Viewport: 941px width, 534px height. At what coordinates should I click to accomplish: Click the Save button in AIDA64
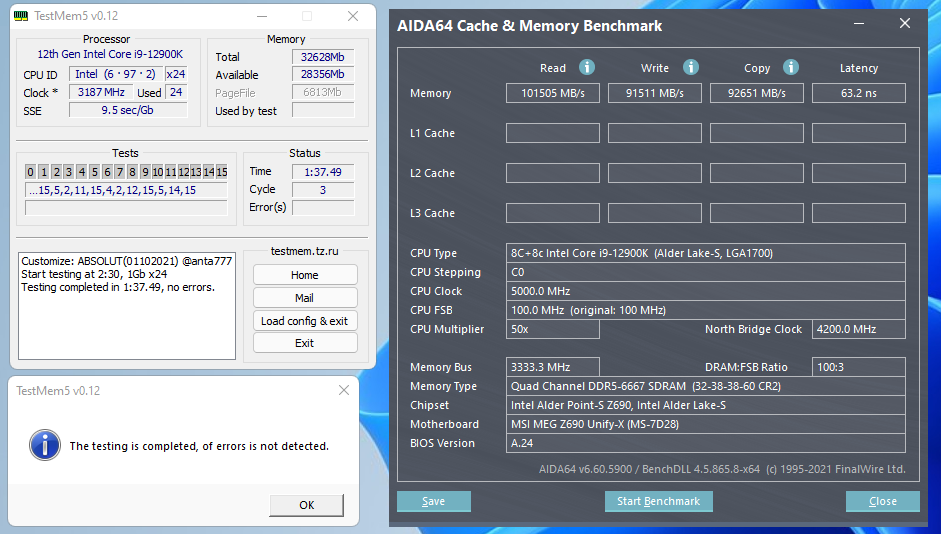pos(434,501)
